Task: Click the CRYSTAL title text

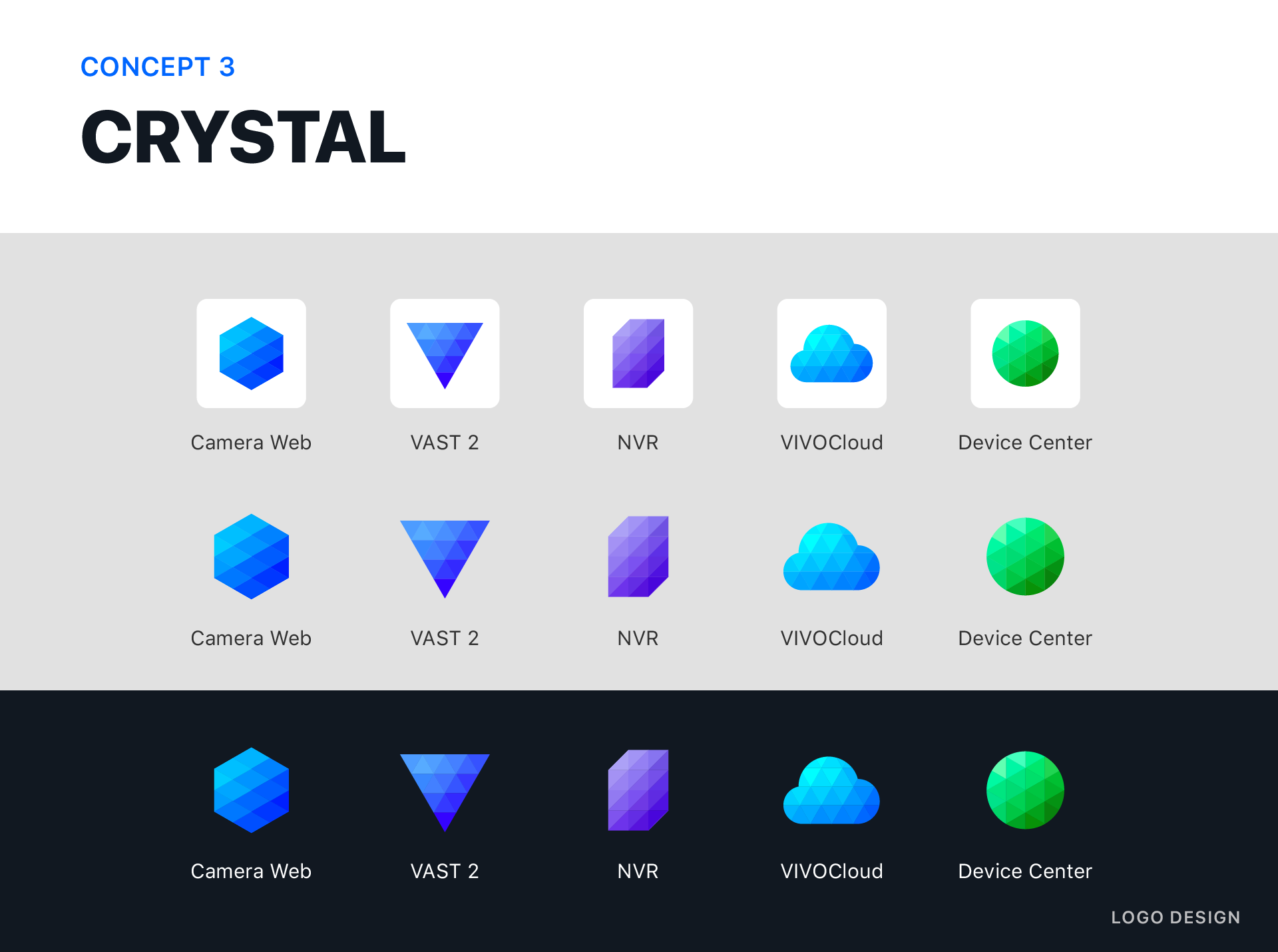Action: (244, 137)
